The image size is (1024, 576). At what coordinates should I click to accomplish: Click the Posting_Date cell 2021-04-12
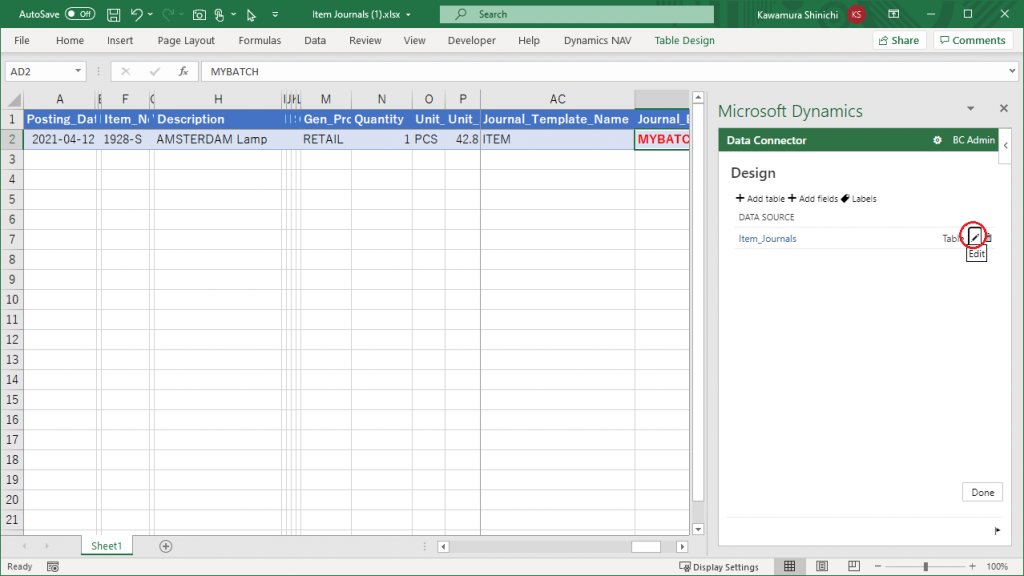(60, 139)
